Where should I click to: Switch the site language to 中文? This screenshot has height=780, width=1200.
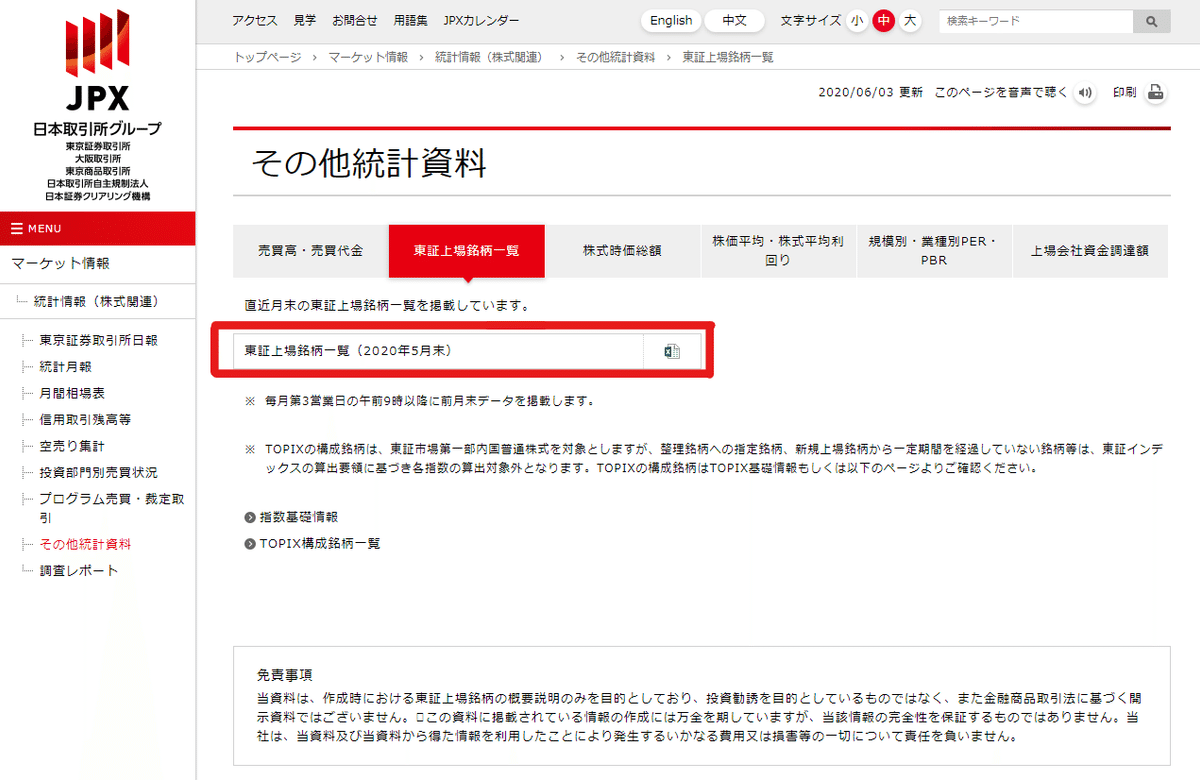click(x=734, y=20)
